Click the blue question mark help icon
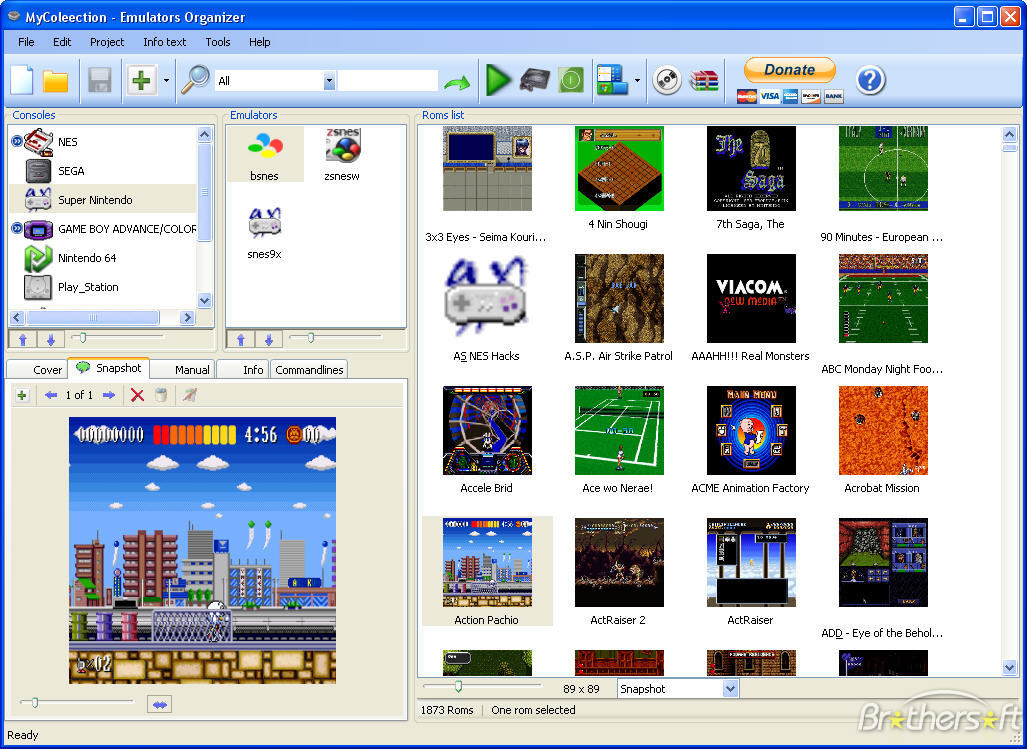Viewport: 1027px width, 749px height. pyautogui.click(x=870, y=81)
